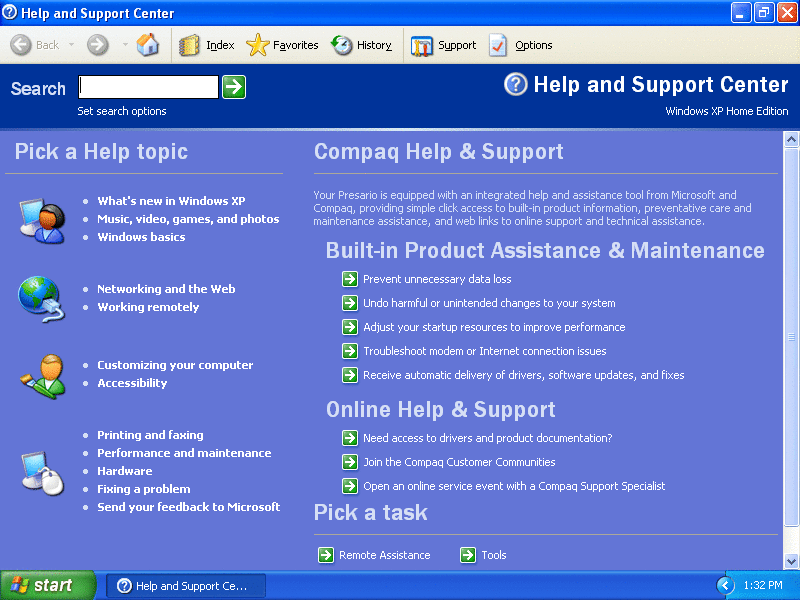Screen dimensions: 800x600
Task: Click the Support toolbar label
Action: click(457, 45)
